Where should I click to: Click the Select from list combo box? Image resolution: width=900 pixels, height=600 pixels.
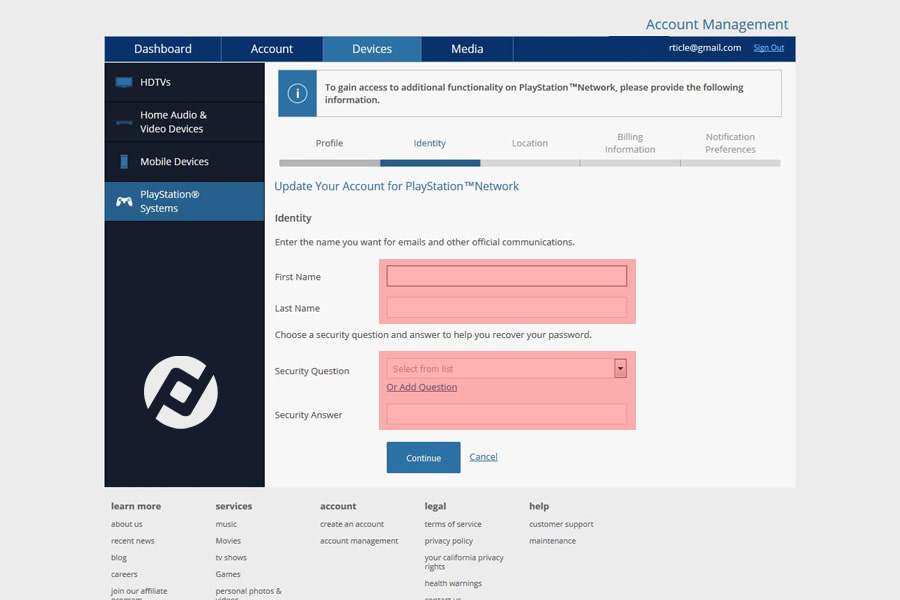pos(506,369)
